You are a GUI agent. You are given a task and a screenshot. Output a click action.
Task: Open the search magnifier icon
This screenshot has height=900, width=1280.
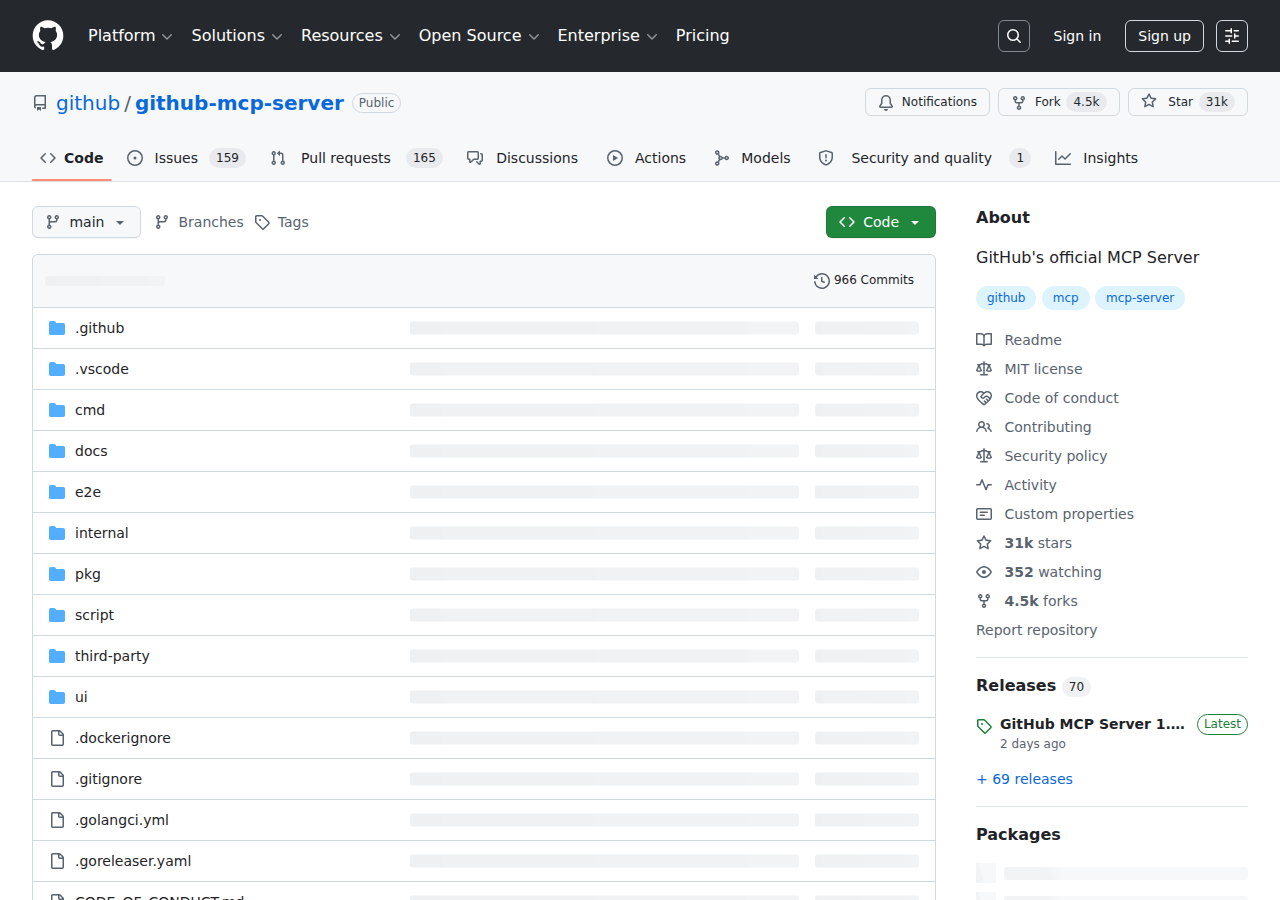(1014, 36)
